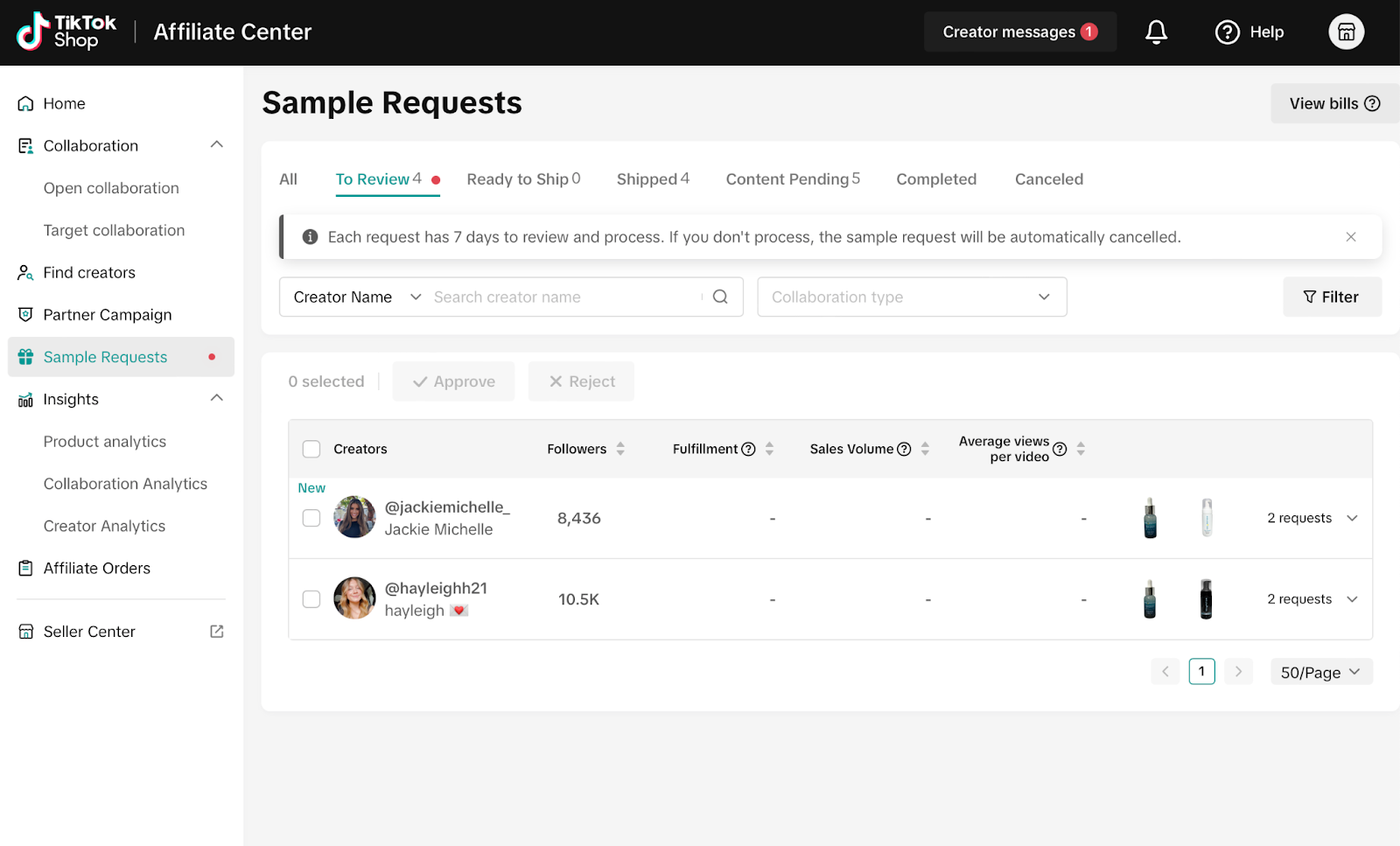Image resolution: width=1400 pixels, height=846 pixels.
Task: Select page 1 in pagination
Action: coord(1202,671)
